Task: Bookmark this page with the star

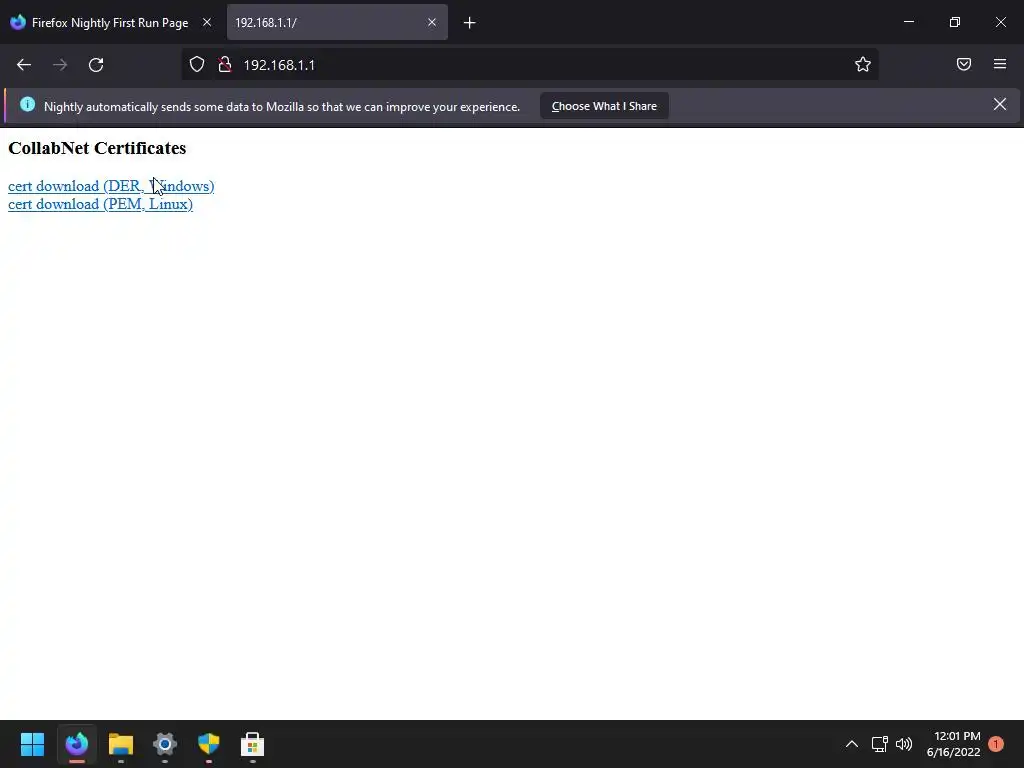Action: [863, 65]
